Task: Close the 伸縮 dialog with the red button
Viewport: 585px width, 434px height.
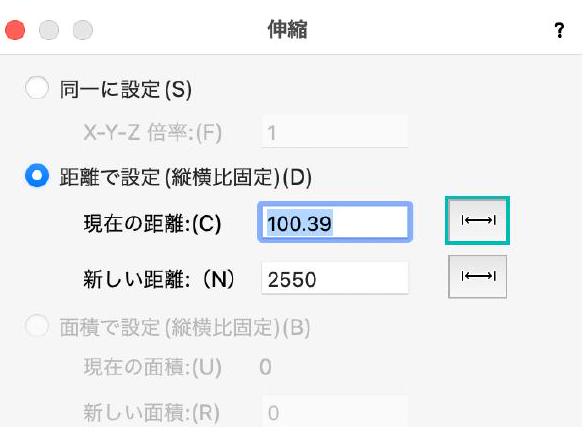Action: tap(15, 30)
